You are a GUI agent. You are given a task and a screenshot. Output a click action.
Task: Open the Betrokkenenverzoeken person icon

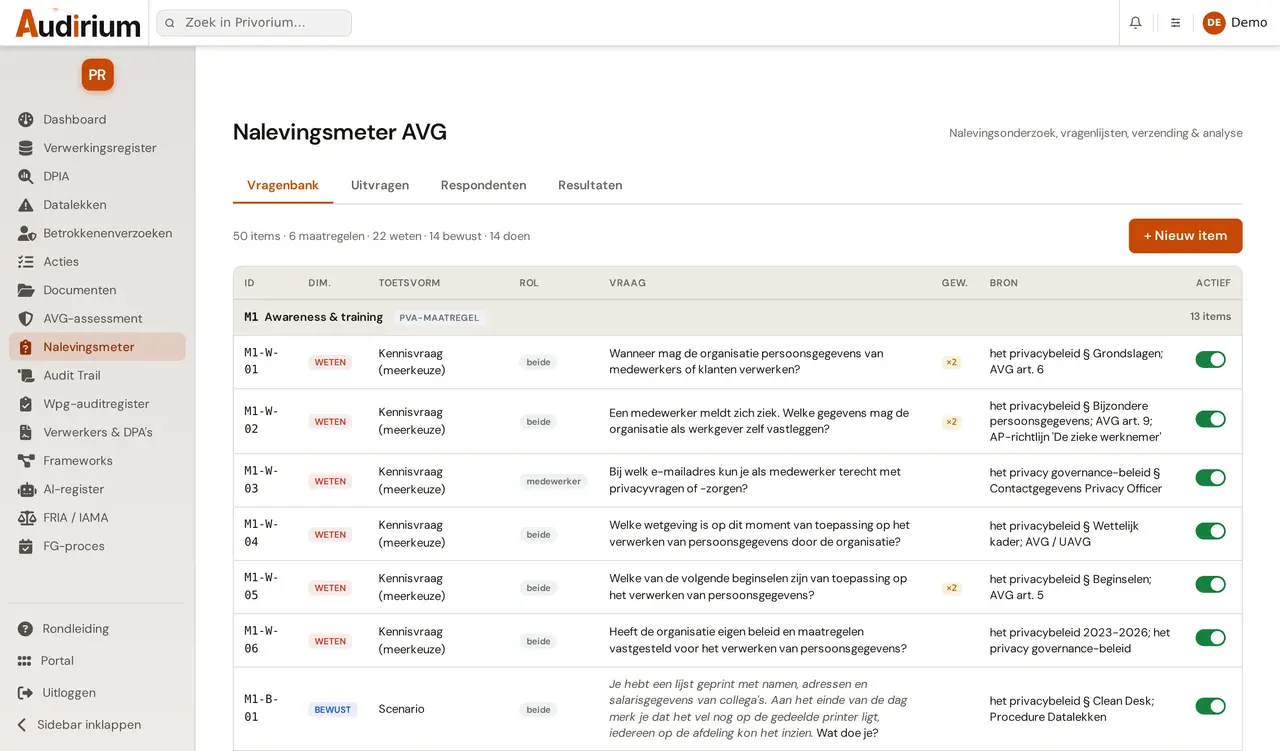(x=26, y=234)
